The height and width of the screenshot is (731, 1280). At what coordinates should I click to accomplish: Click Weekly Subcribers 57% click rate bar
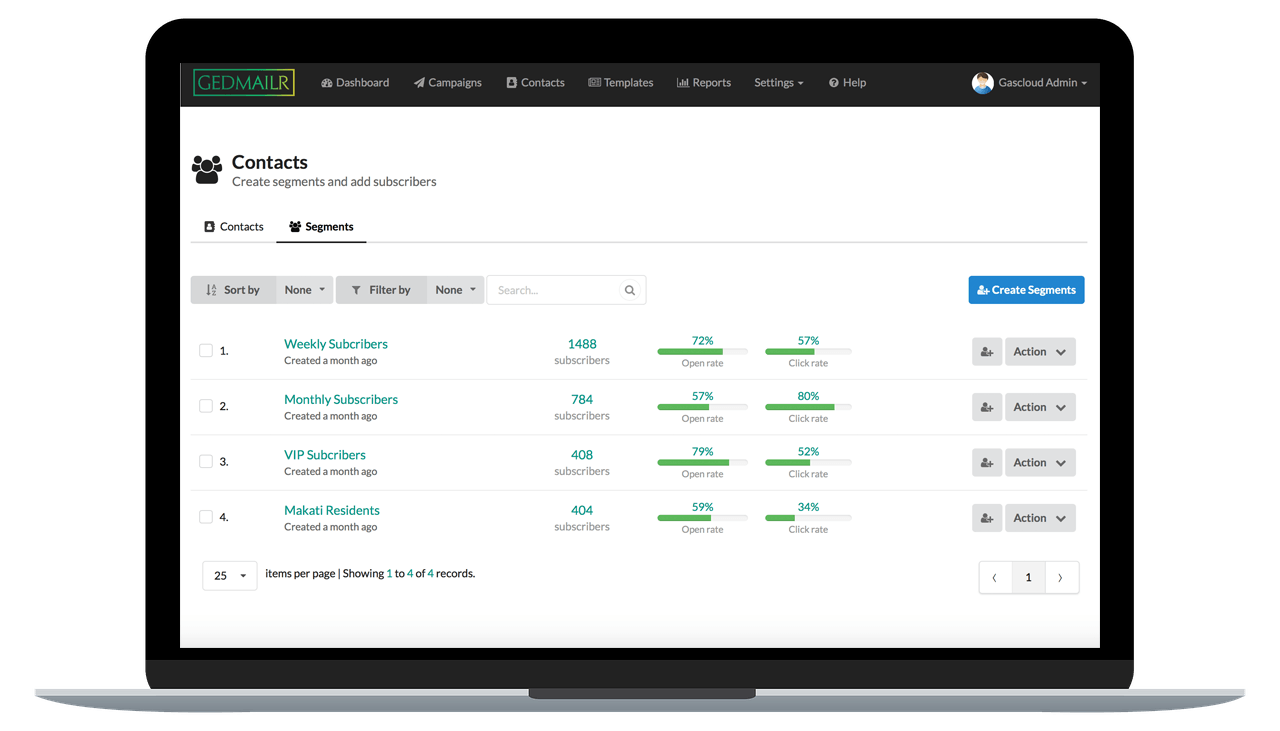click(x=808, y=352)
